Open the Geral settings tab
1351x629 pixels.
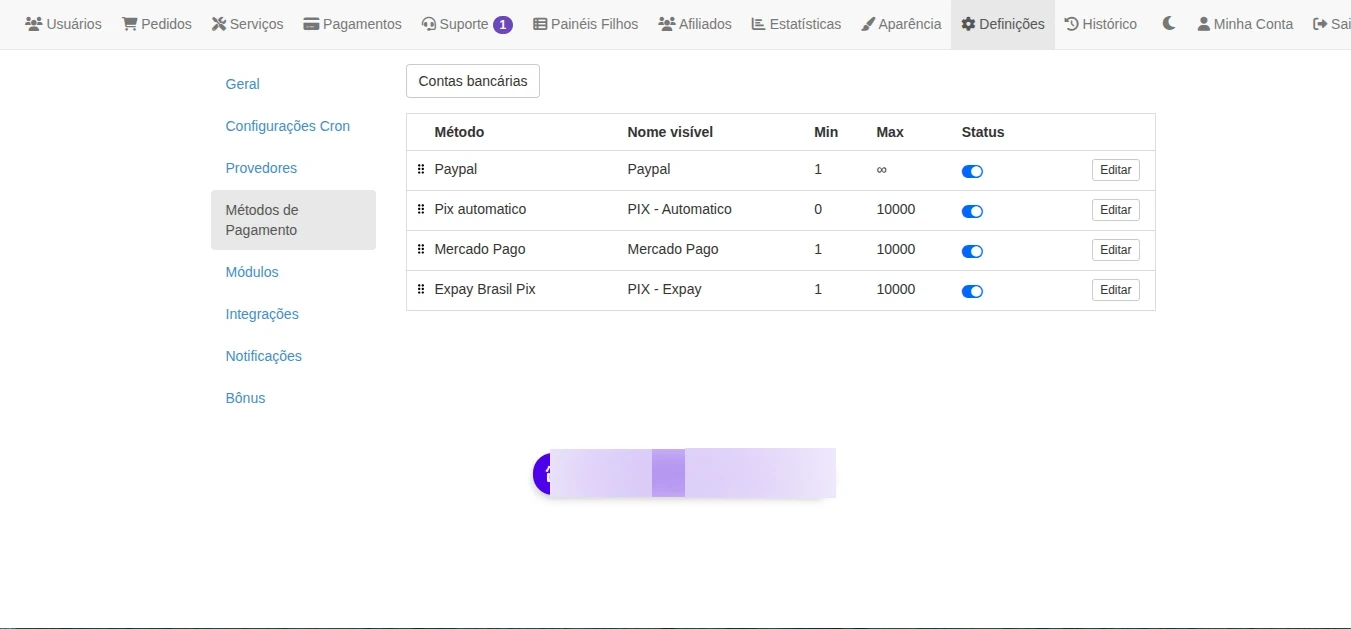(243, 84)
